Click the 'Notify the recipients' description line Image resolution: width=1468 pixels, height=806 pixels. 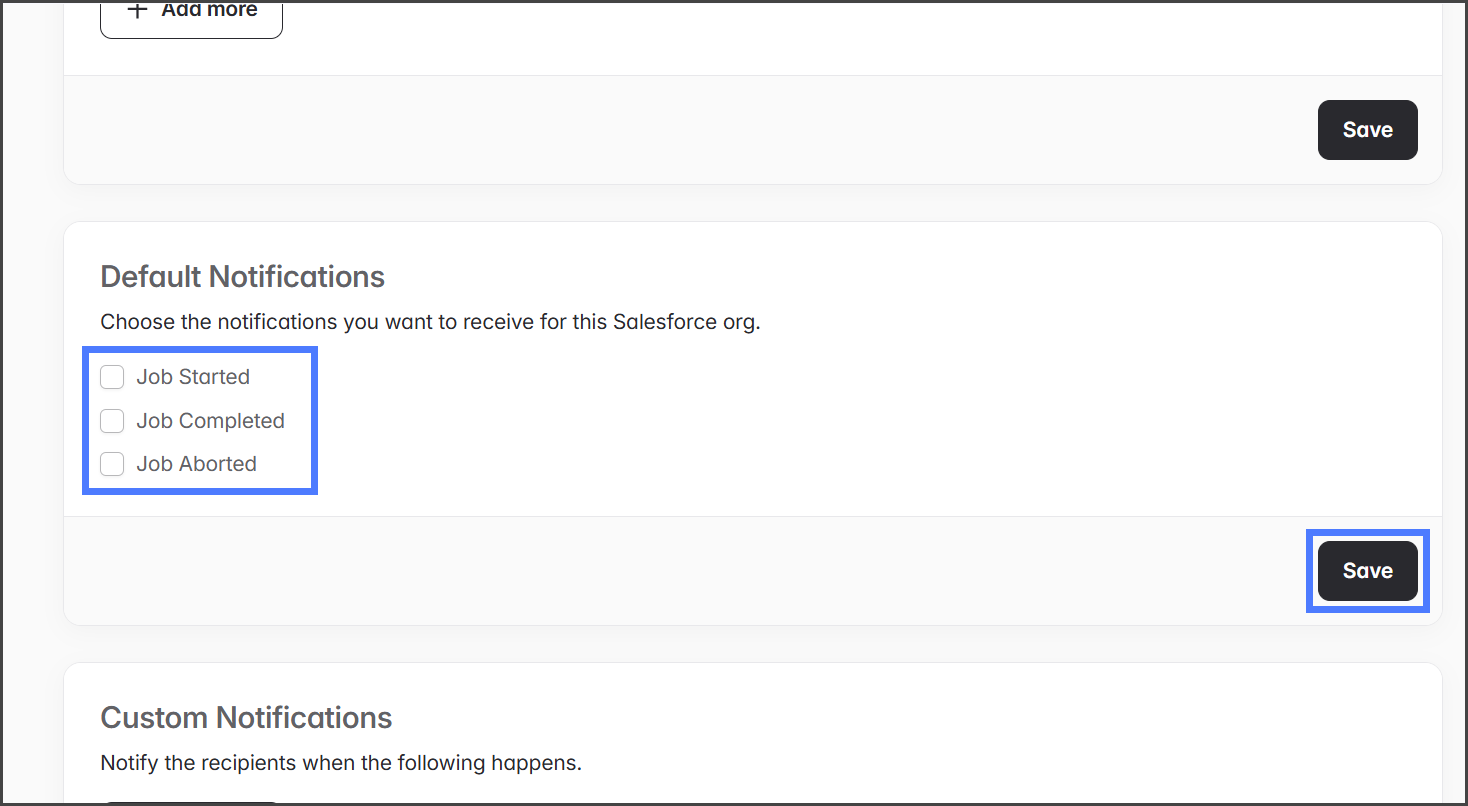pos(341,763)
